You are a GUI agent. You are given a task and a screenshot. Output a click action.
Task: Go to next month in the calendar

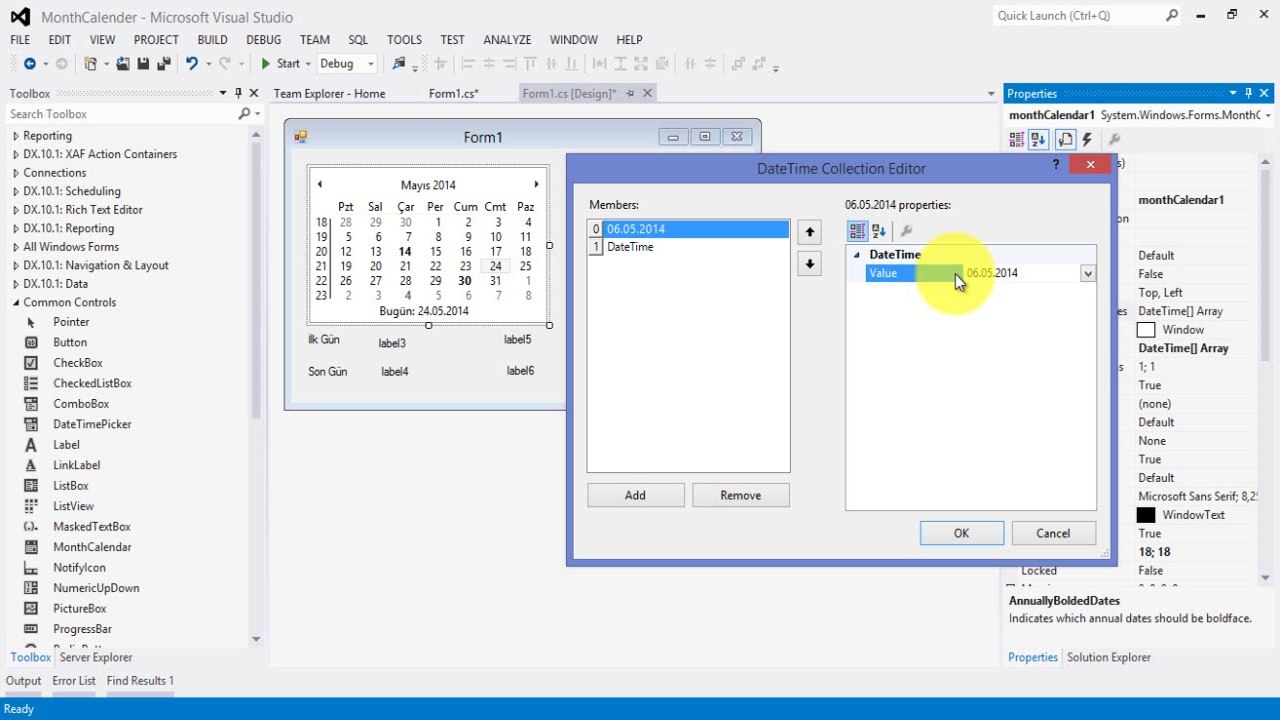tap(536, 184)
